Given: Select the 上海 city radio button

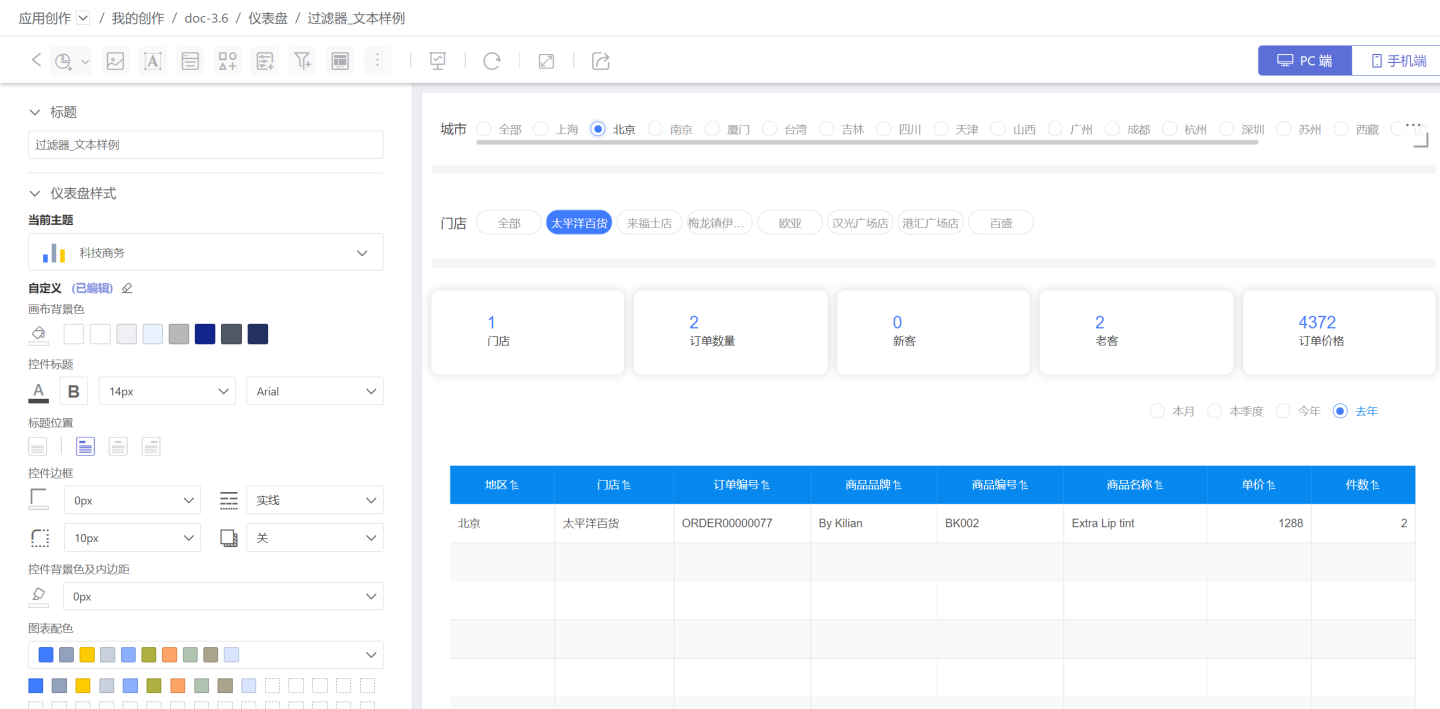Looking at the screenshot, I should click(541, 129).
